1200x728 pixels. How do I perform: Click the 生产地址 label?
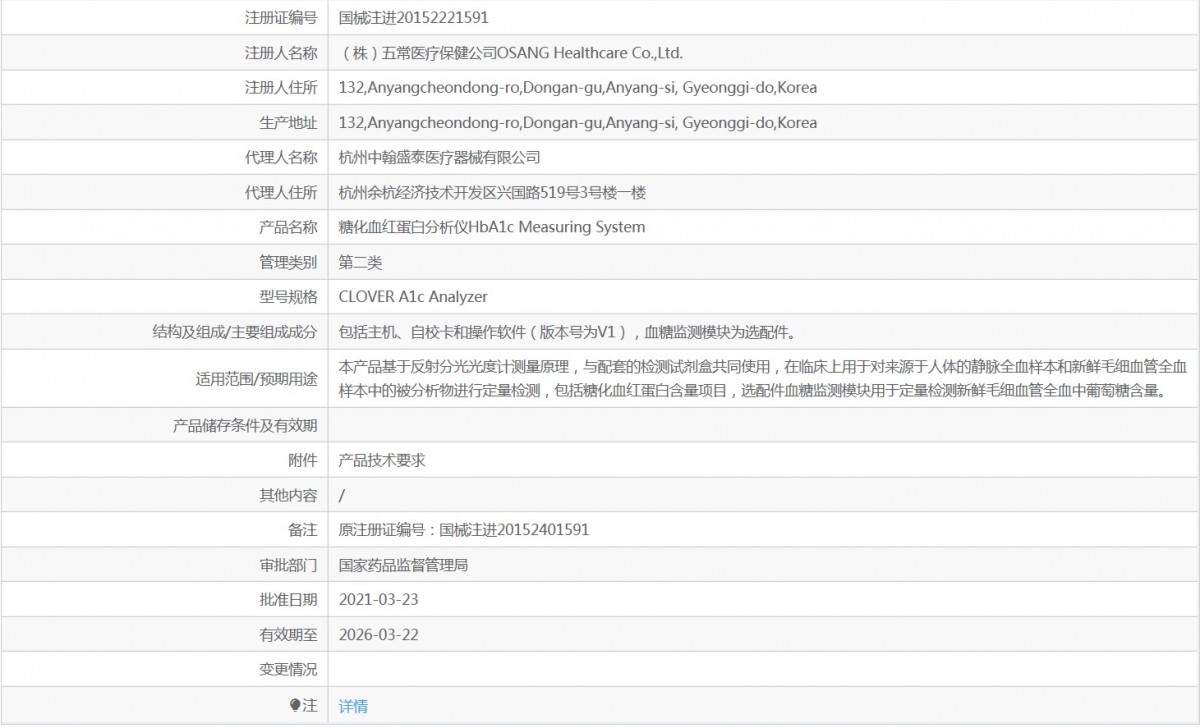[288, 122]
